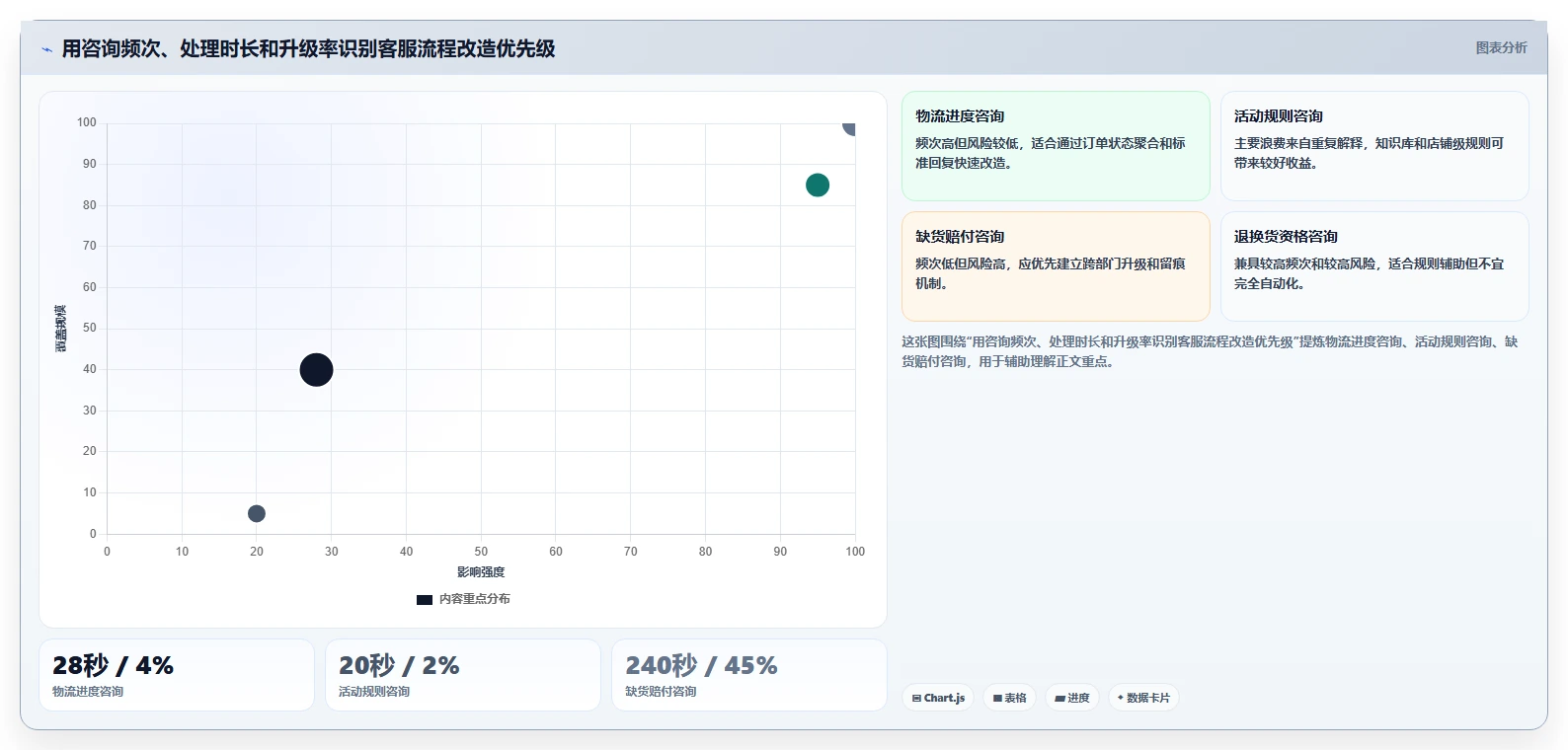Click the 进度 tag

[x=1072, y=698]
